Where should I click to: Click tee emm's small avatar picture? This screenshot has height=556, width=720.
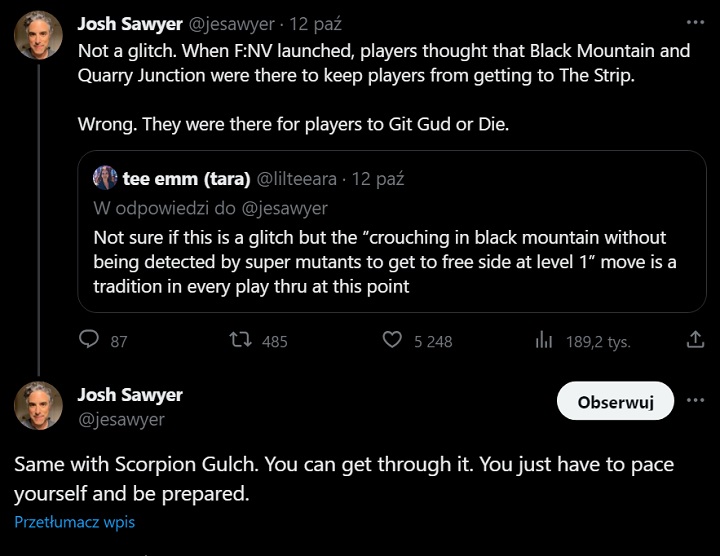tap(105, 179)
